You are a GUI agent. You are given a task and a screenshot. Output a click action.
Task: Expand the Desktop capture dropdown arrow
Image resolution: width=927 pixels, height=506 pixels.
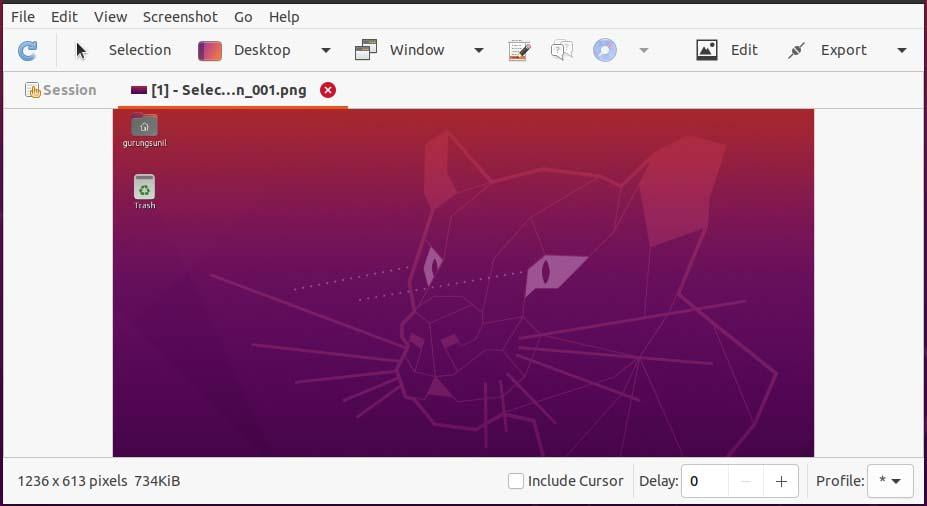click(x=326, y=51)
